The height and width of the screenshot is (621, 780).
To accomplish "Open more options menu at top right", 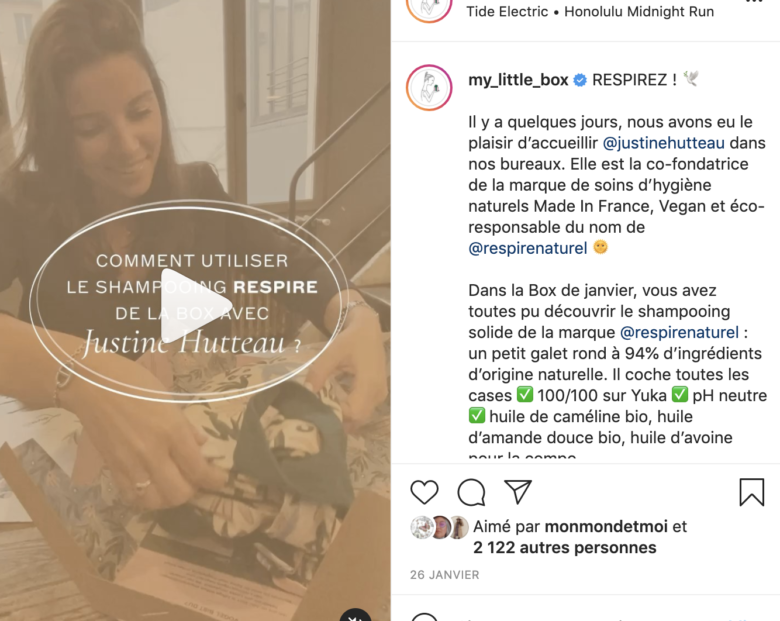I will (x=754, y=2).
